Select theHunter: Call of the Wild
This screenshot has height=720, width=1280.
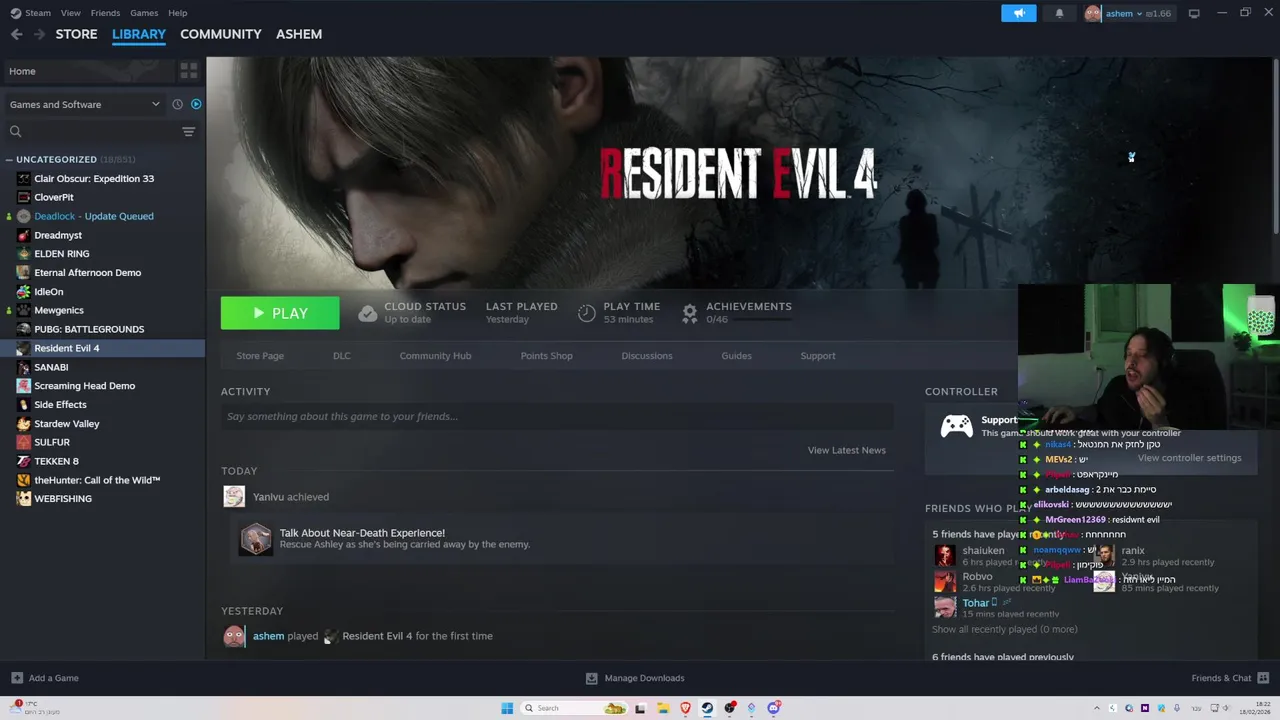(97, 480)
